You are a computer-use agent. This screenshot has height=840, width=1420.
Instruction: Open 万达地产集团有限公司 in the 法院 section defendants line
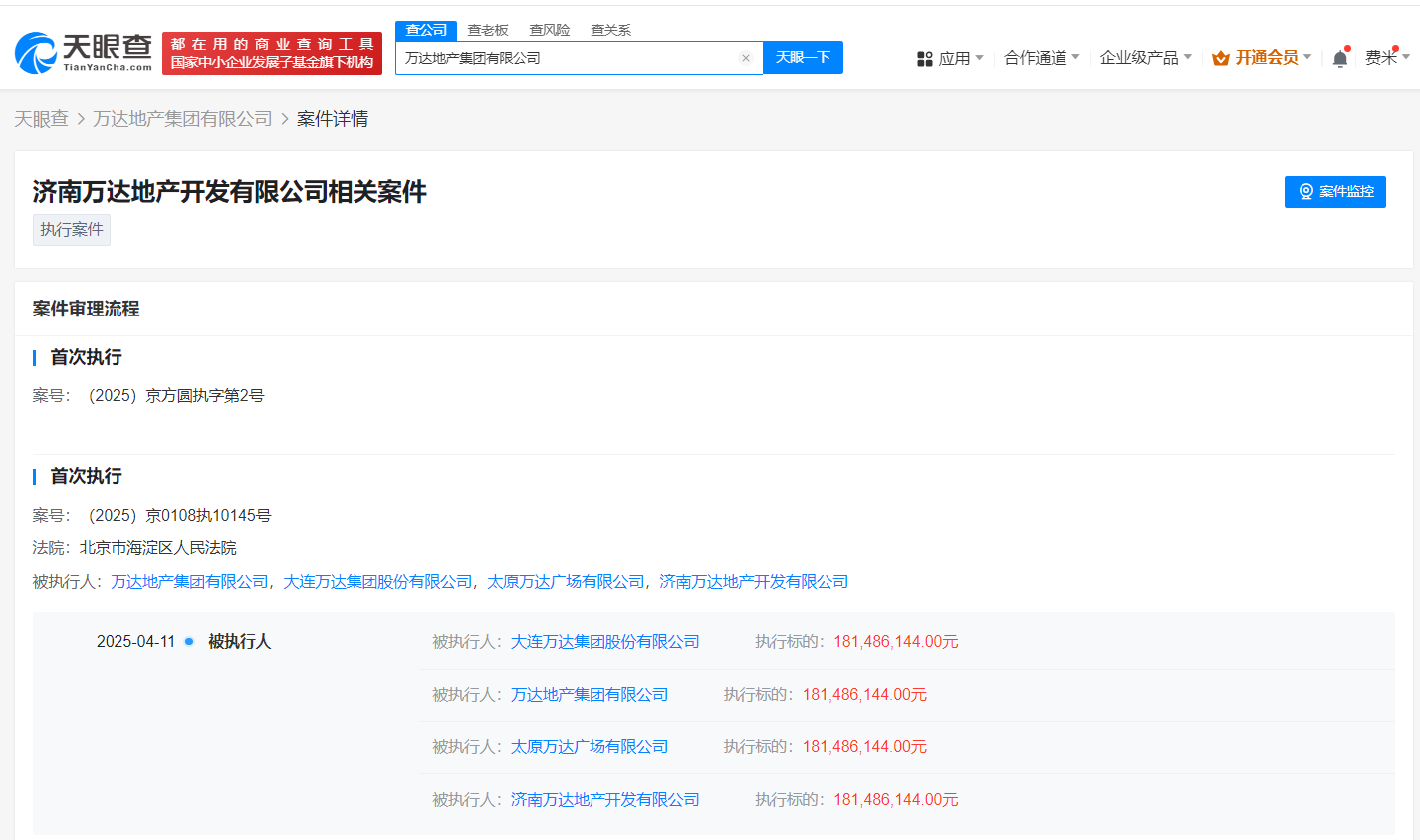(190, 582)
